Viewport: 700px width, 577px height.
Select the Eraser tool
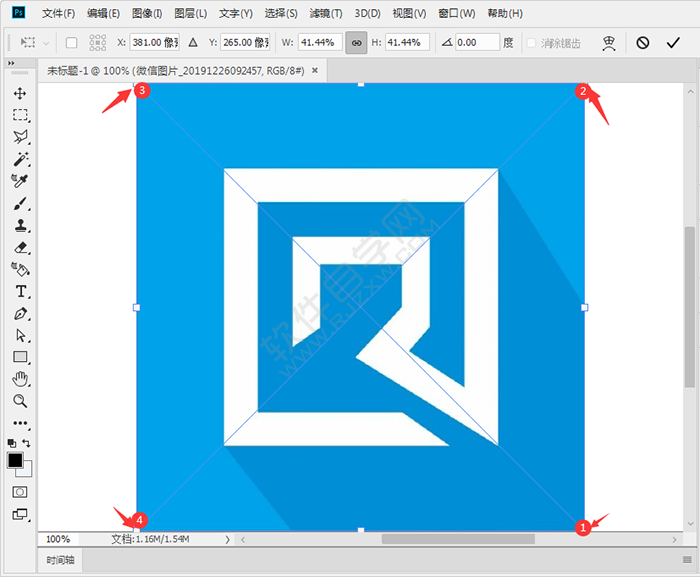(20, 247)
